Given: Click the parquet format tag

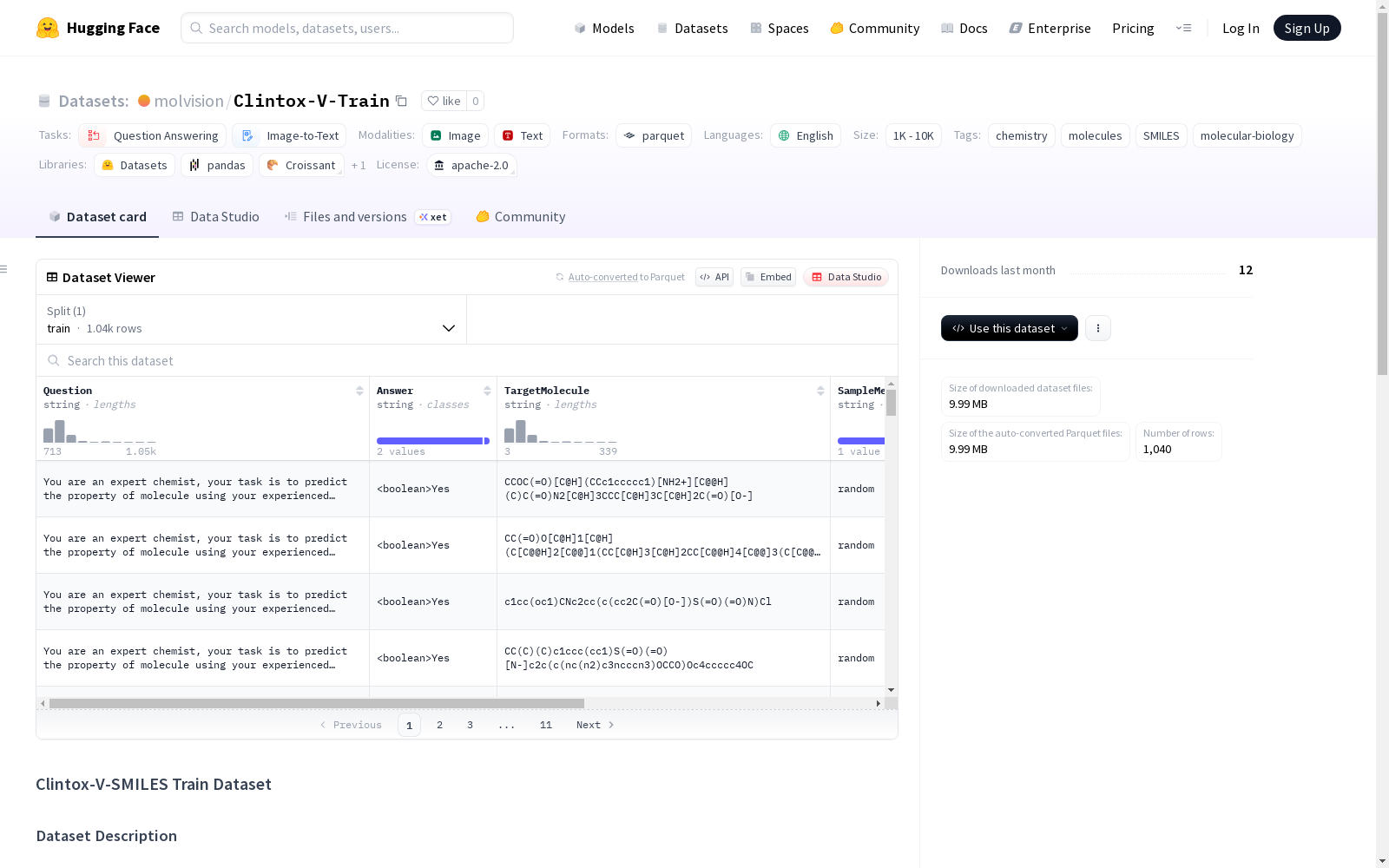Looking at the screenshot, I should pos(654,135).
